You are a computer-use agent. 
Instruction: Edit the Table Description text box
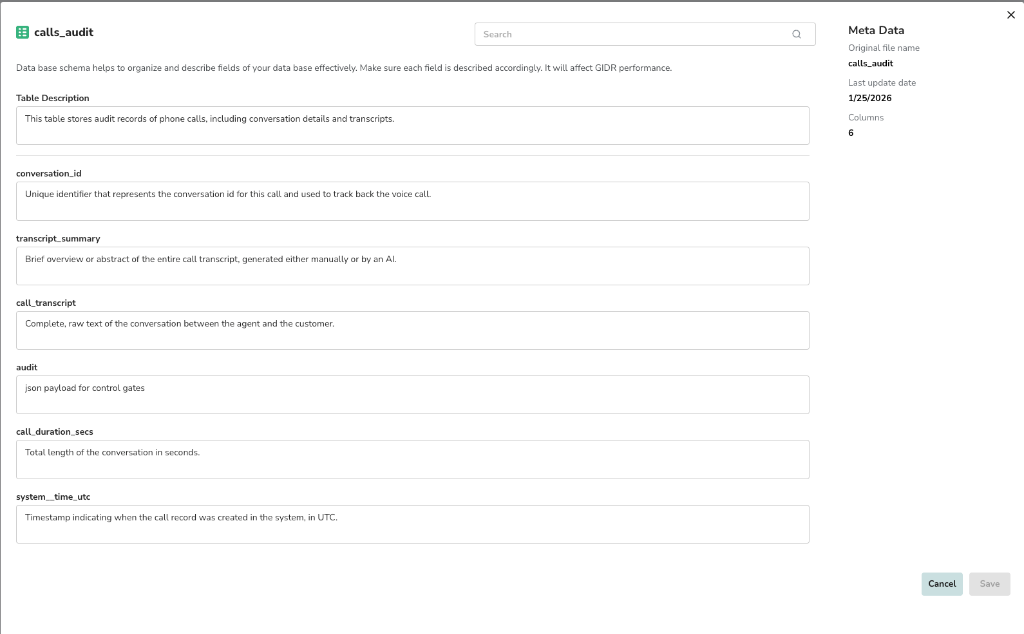(411, 124)
